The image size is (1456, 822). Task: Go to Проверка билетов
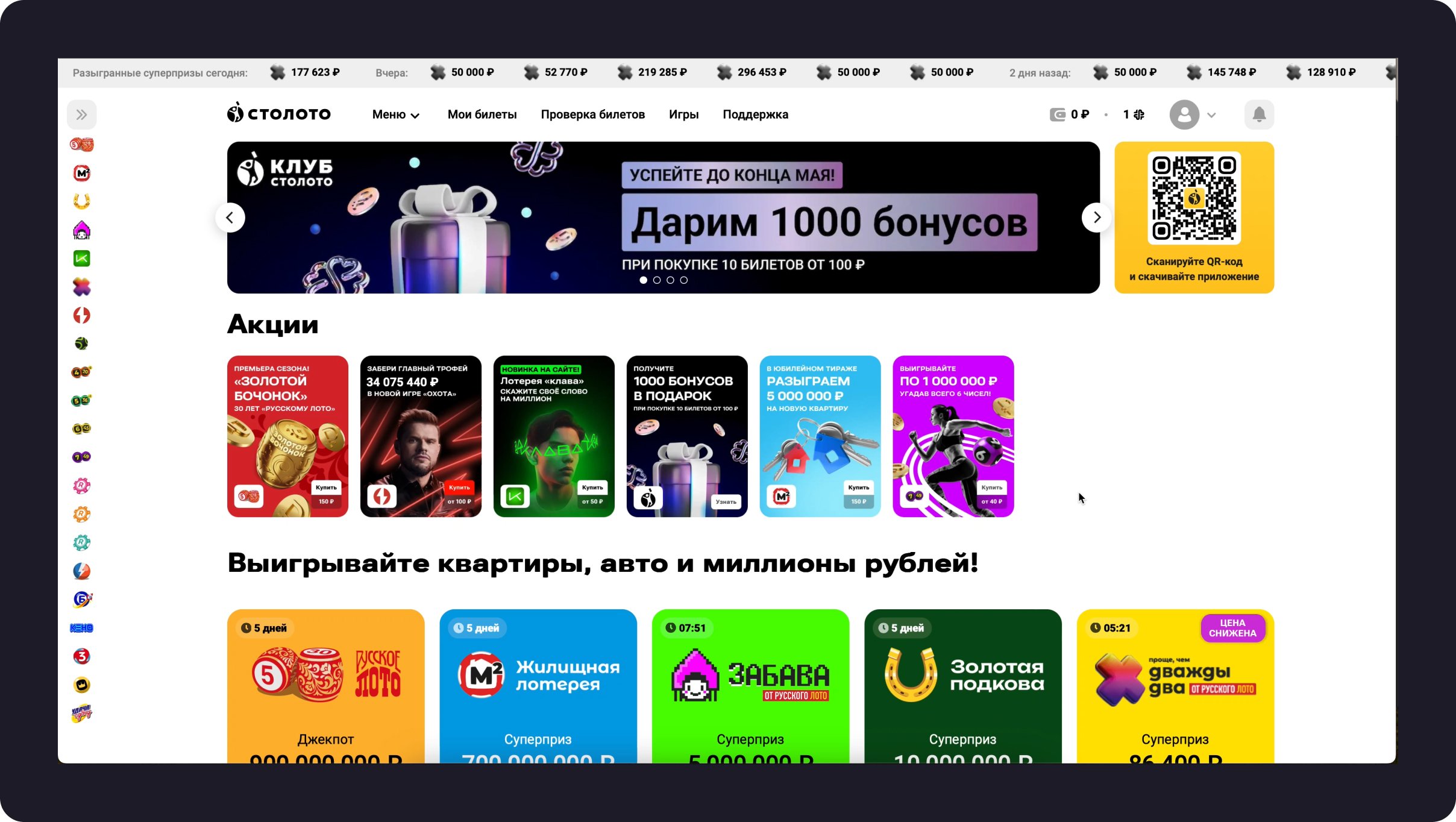click(x=592, y=115)
